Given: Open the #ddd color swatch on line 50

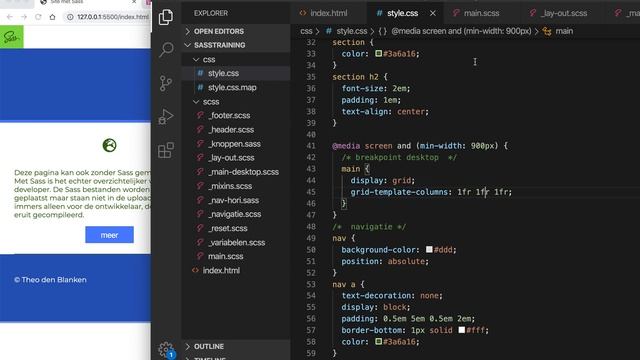Looking at the screenshot, I should 429,249.
